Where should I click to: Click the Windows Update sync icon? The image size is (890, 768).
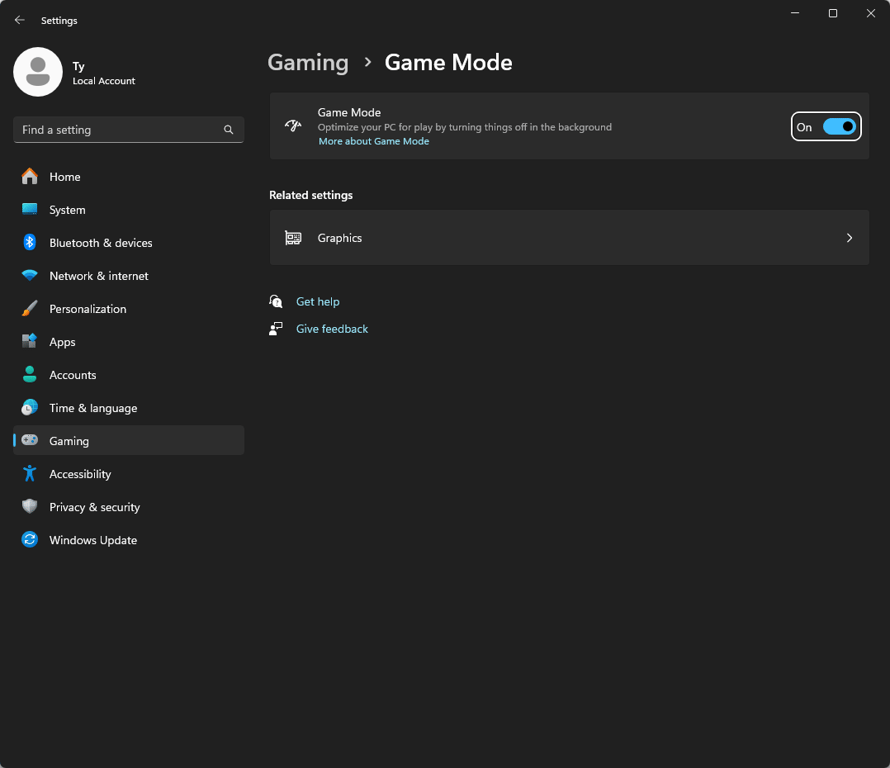[30, 540]
